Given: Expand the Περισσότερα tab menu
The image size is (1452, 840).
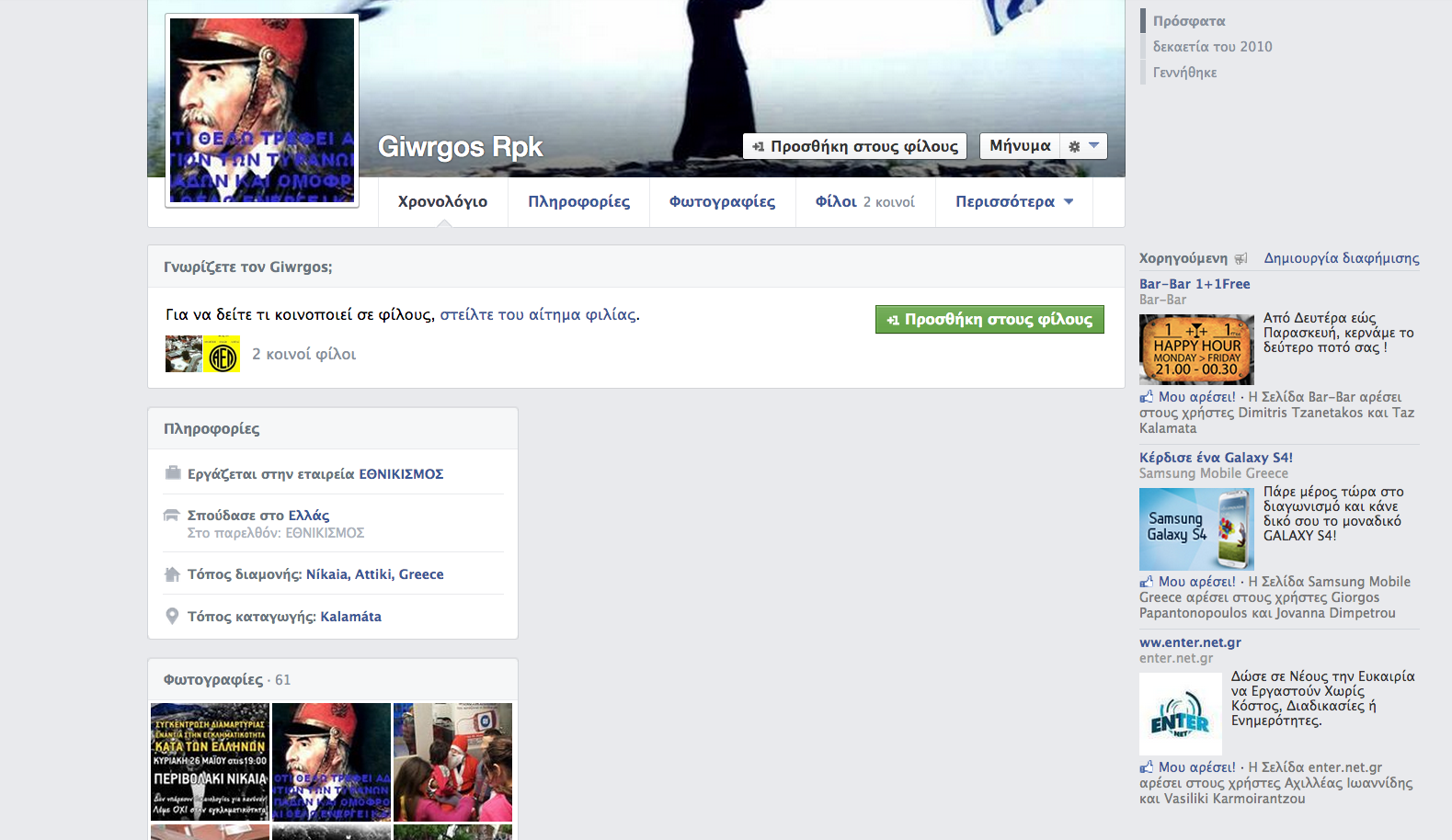Looking at the screenshot, I should [x=1013, y=201].
